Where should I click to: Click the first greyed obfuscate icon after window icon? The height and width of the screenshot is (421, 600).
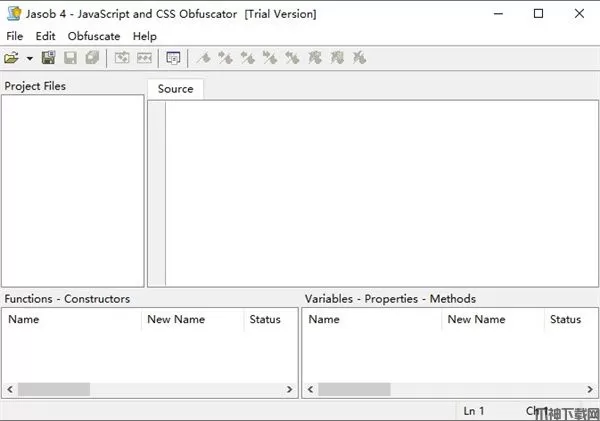pyautogui.click(x=204, y=58)
